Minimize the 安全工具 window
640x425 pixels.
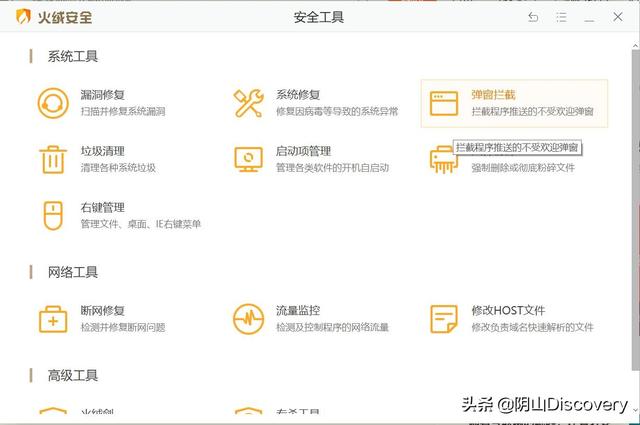tap(591, 18)
